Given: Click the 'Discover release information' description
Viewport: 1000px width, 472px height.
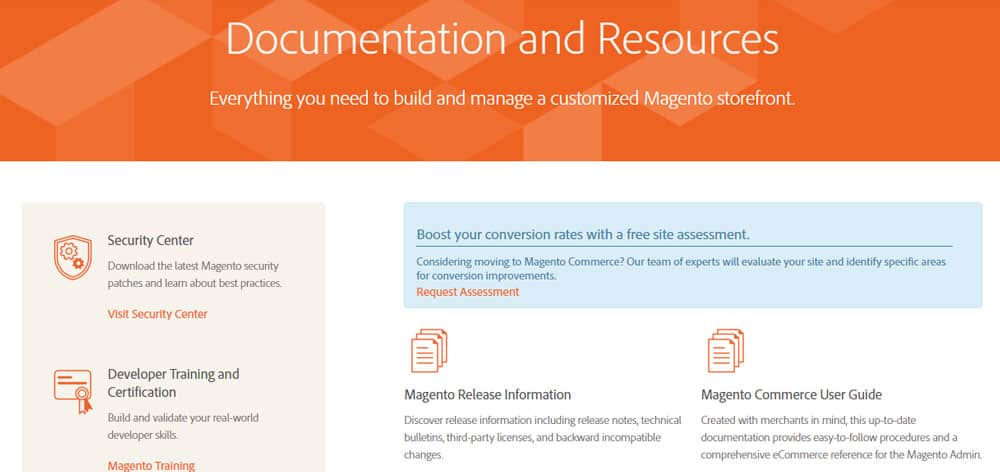Looking at the screenshot, I should click(543, 438).
